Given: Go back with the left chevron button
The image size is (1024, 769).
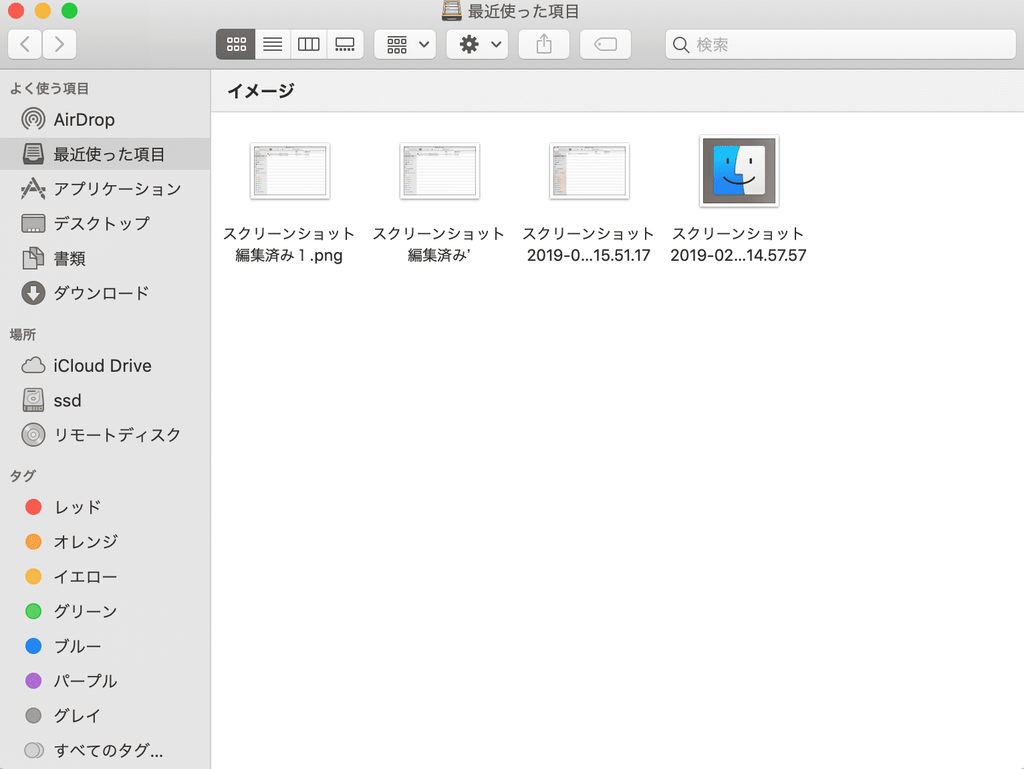Looking at the screenshot, I should (25, 44).
